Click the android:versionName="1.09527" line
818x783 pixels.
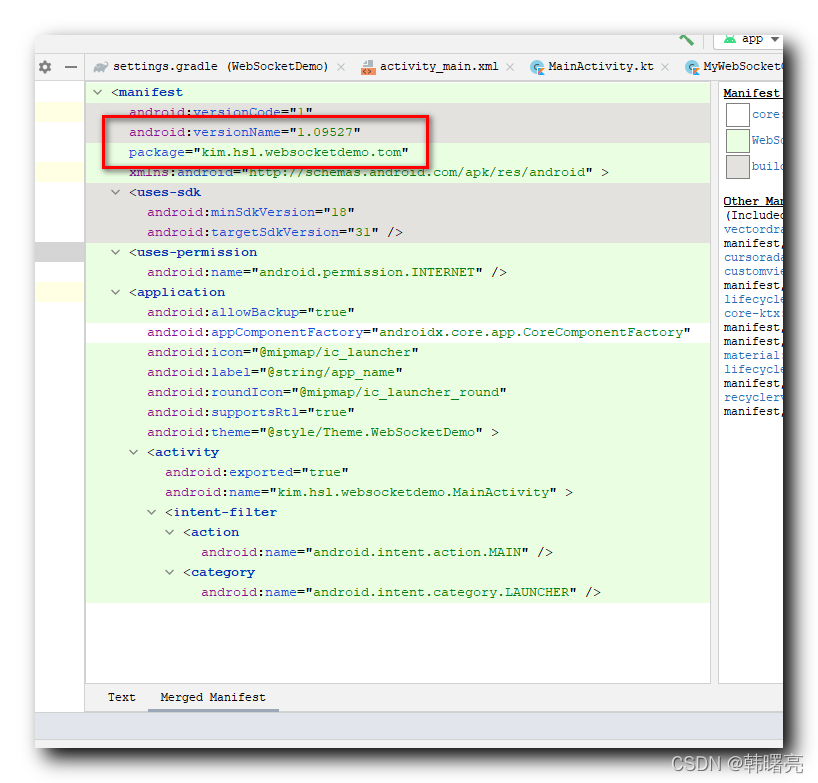[245, 132]
